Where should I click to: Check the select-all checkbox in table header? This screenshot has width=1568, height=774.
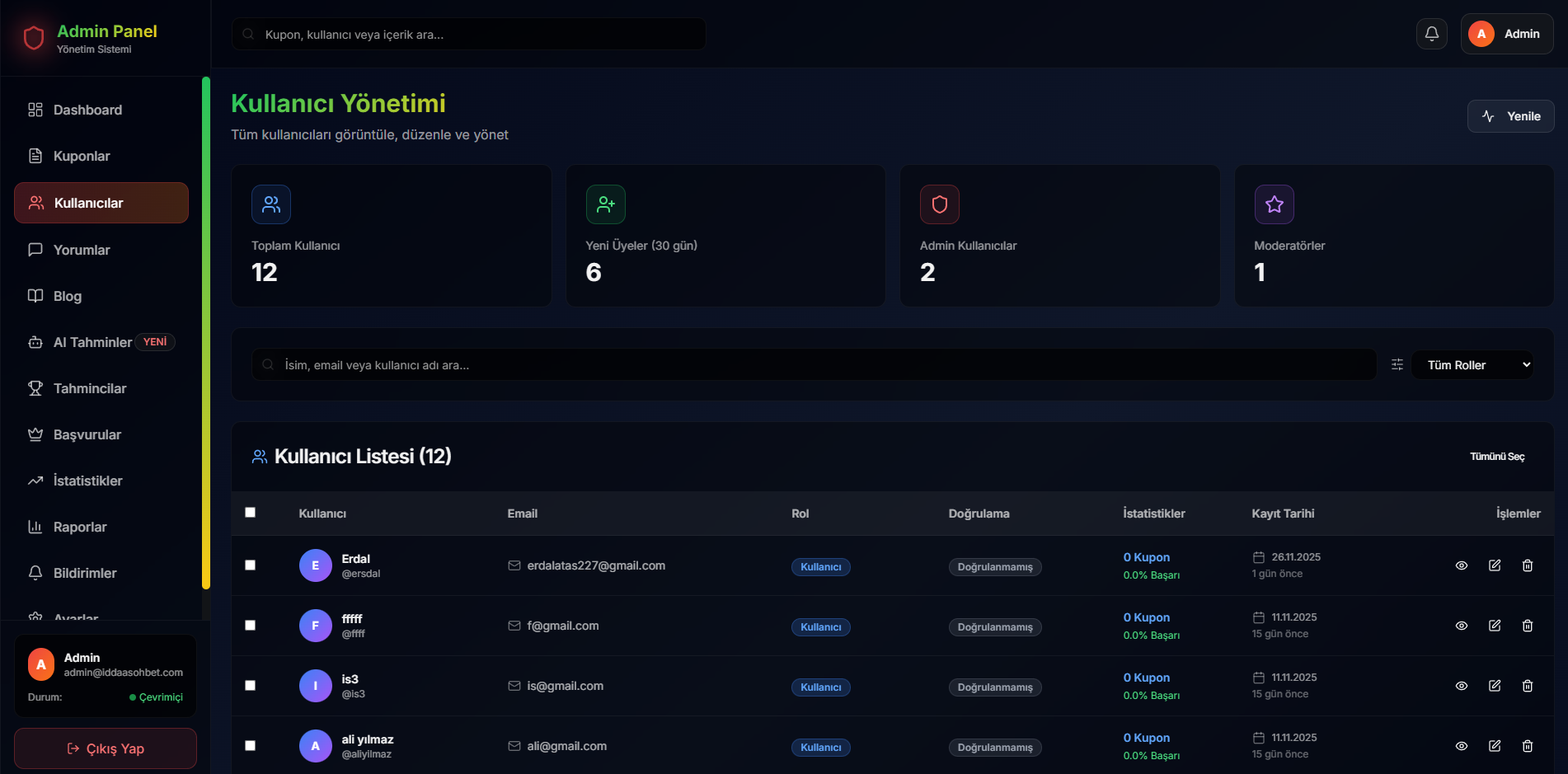(x=251, y=513)
